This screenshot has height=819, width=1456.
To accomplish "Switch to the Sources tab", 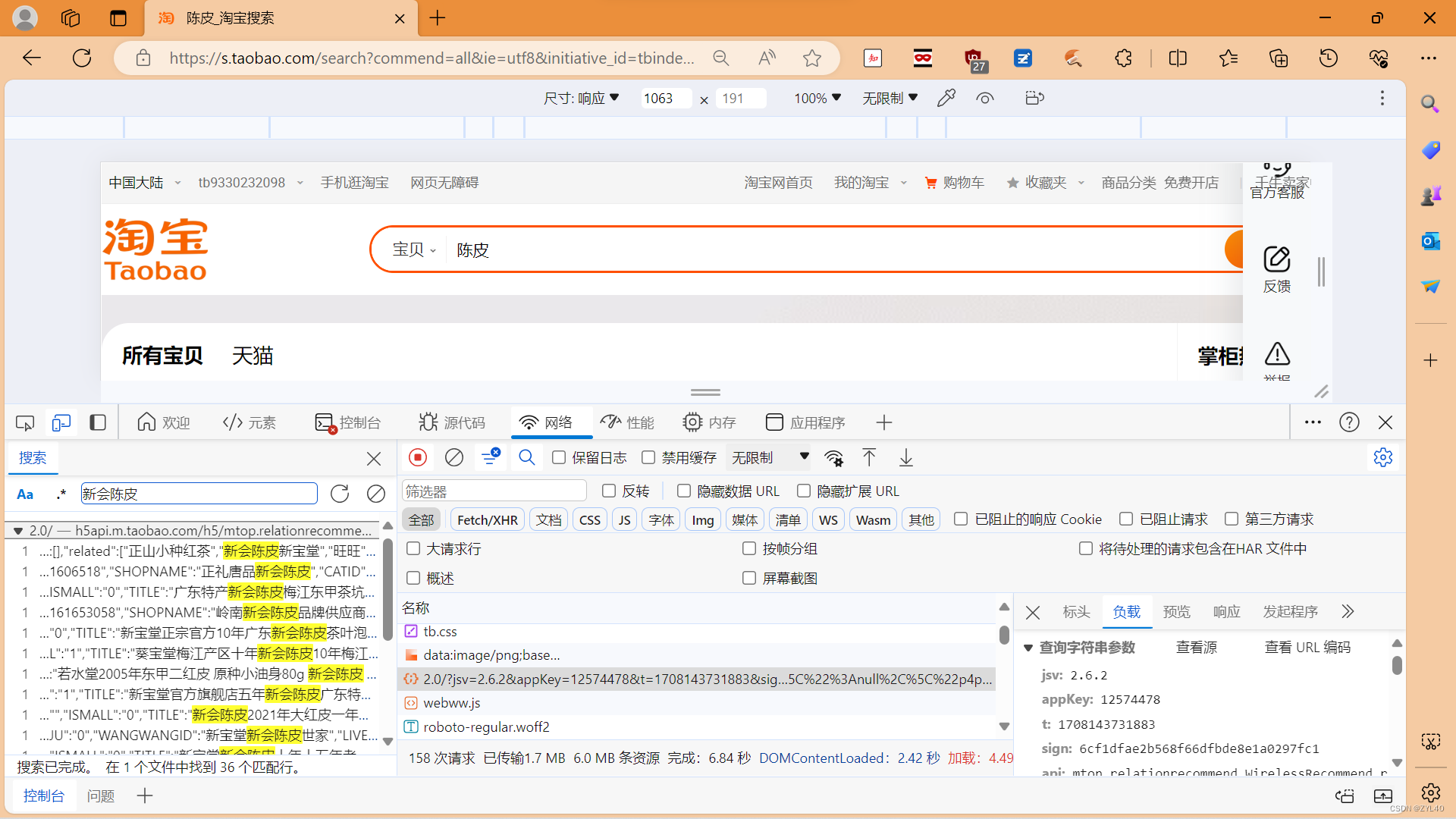I will [x=452, y=422].
